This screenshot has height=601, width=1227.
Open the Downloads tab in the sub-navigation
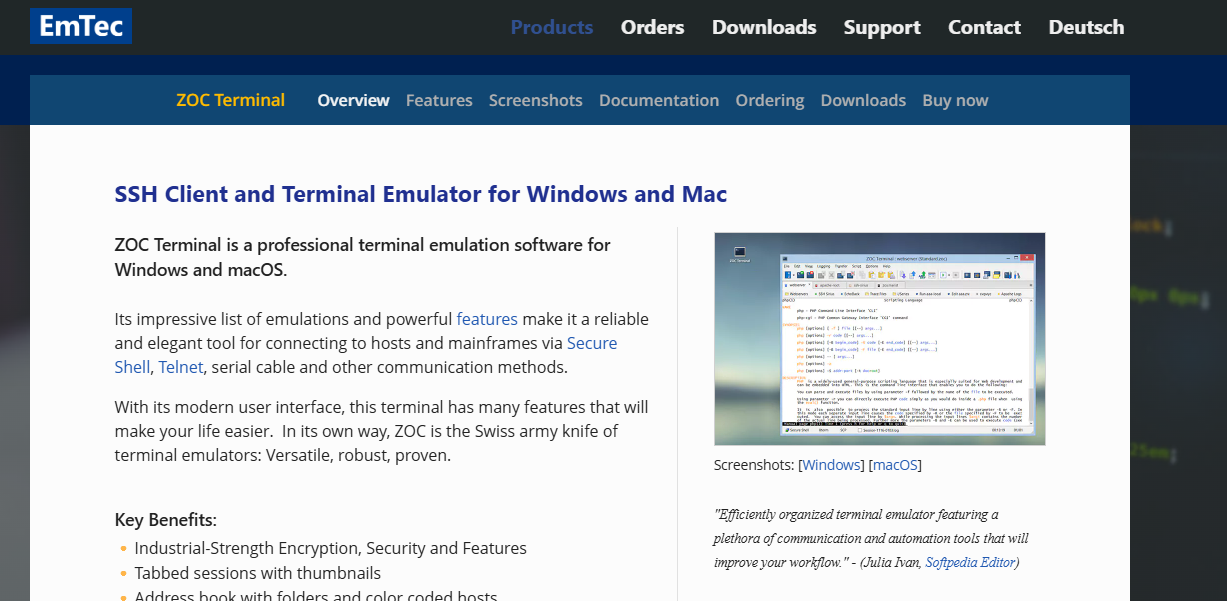[863, 100]
